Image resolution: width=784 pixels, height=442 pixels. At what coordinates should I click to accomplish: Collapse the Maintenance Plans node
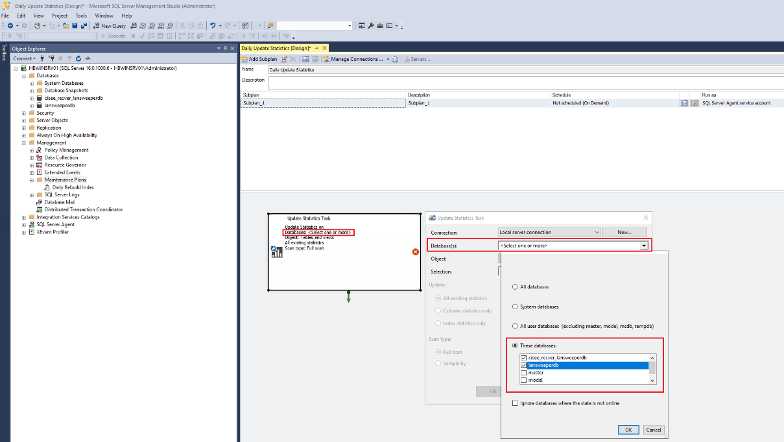pyautogui.click(x=32, y=180)
